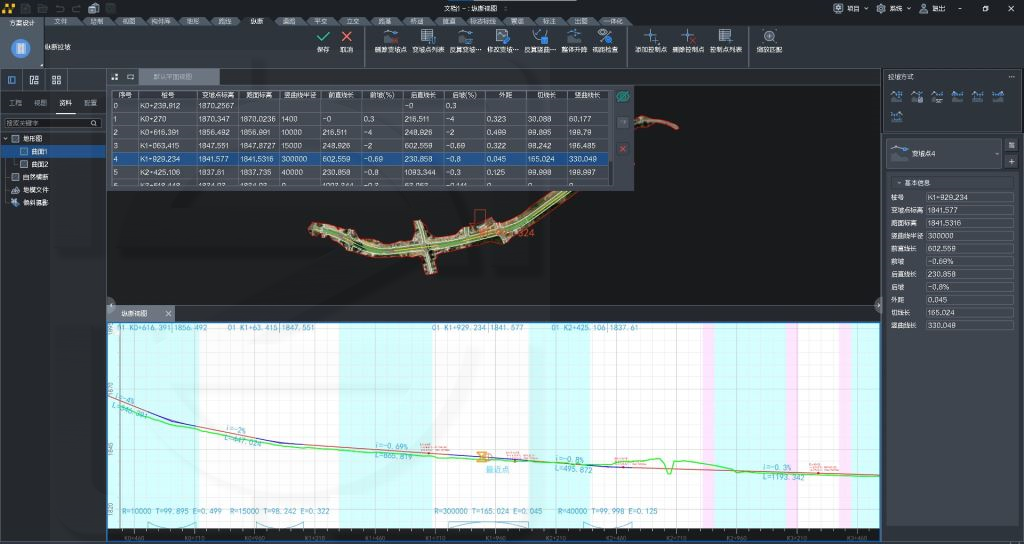
Task: Open the 项目 dropdown in the title bar
Action: point(852,8)
